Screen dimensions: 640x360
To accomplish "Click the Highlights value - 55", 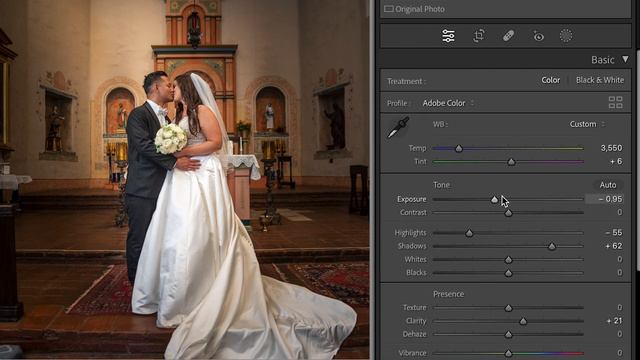I will point(613,232).
